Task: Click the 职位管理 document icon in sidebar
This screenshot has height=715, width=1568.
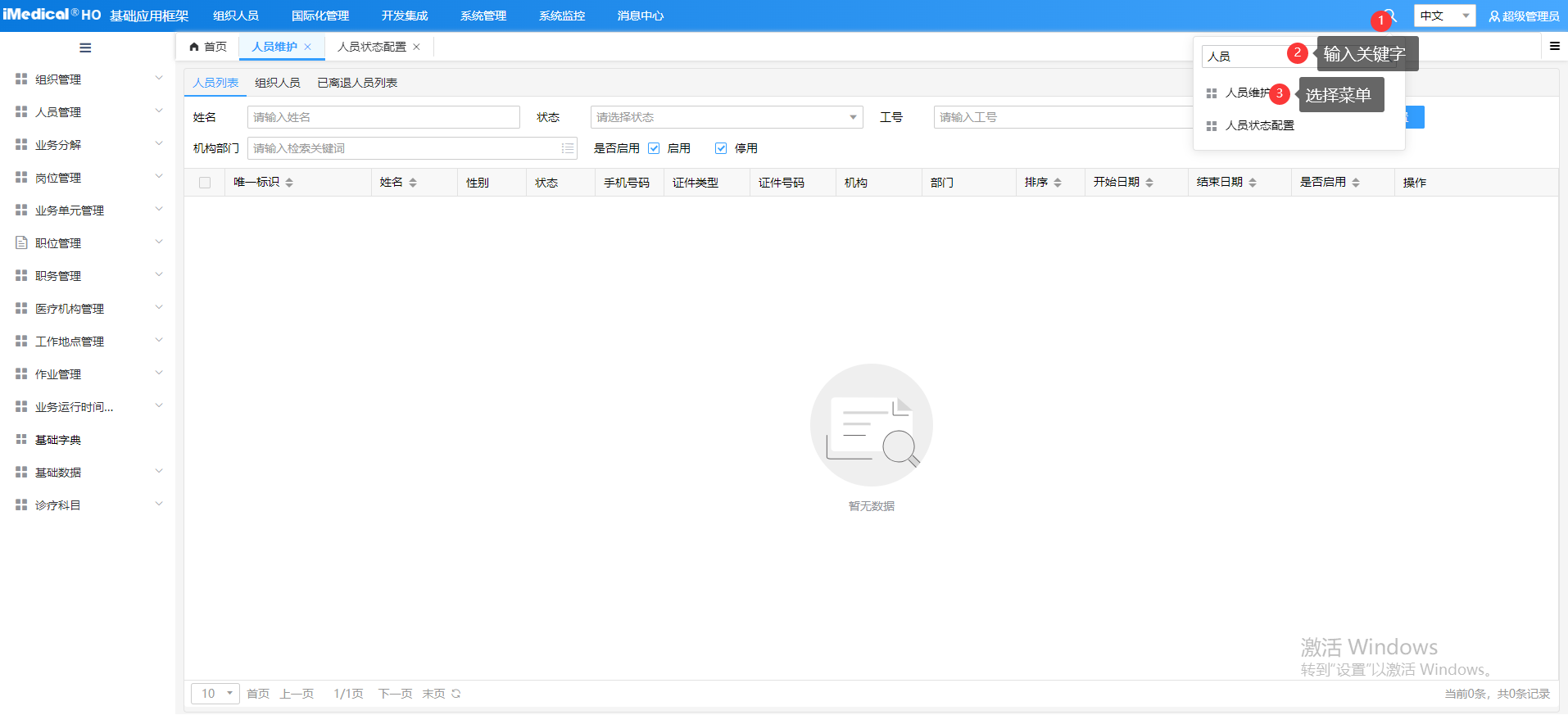Action: (x=21, y=243)
